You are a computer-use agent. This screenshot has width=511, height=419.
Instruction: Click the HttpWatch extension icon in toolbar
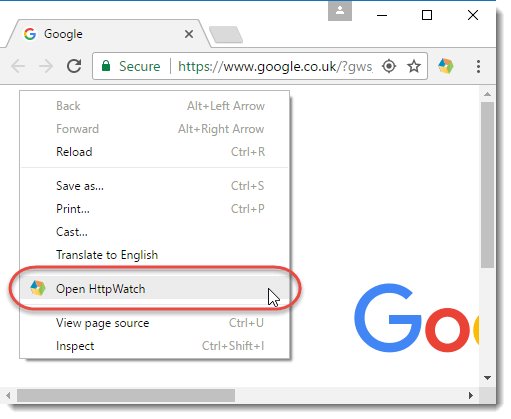tap(446, 66)
